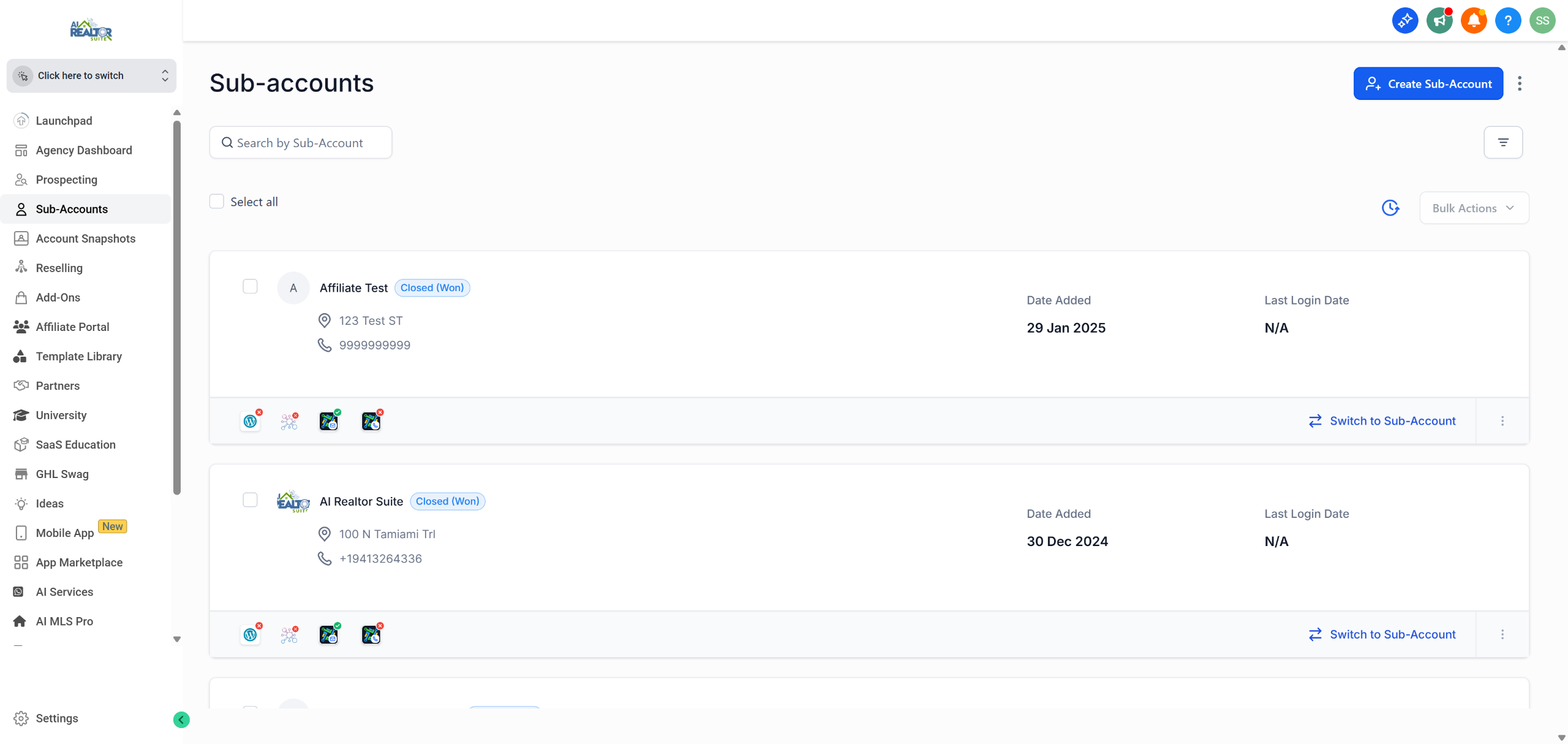
Task: Open the Bulk Actions dropdown
Action: 1474,208
